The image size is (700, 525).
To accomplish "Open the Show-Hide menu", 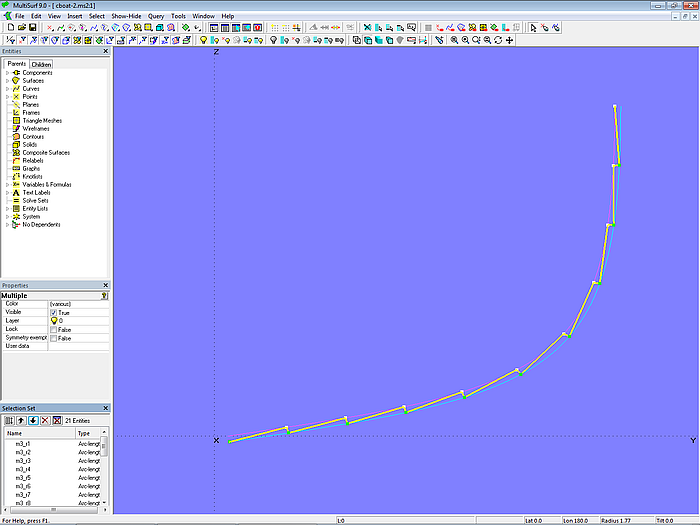I will (x=126, y=16).
